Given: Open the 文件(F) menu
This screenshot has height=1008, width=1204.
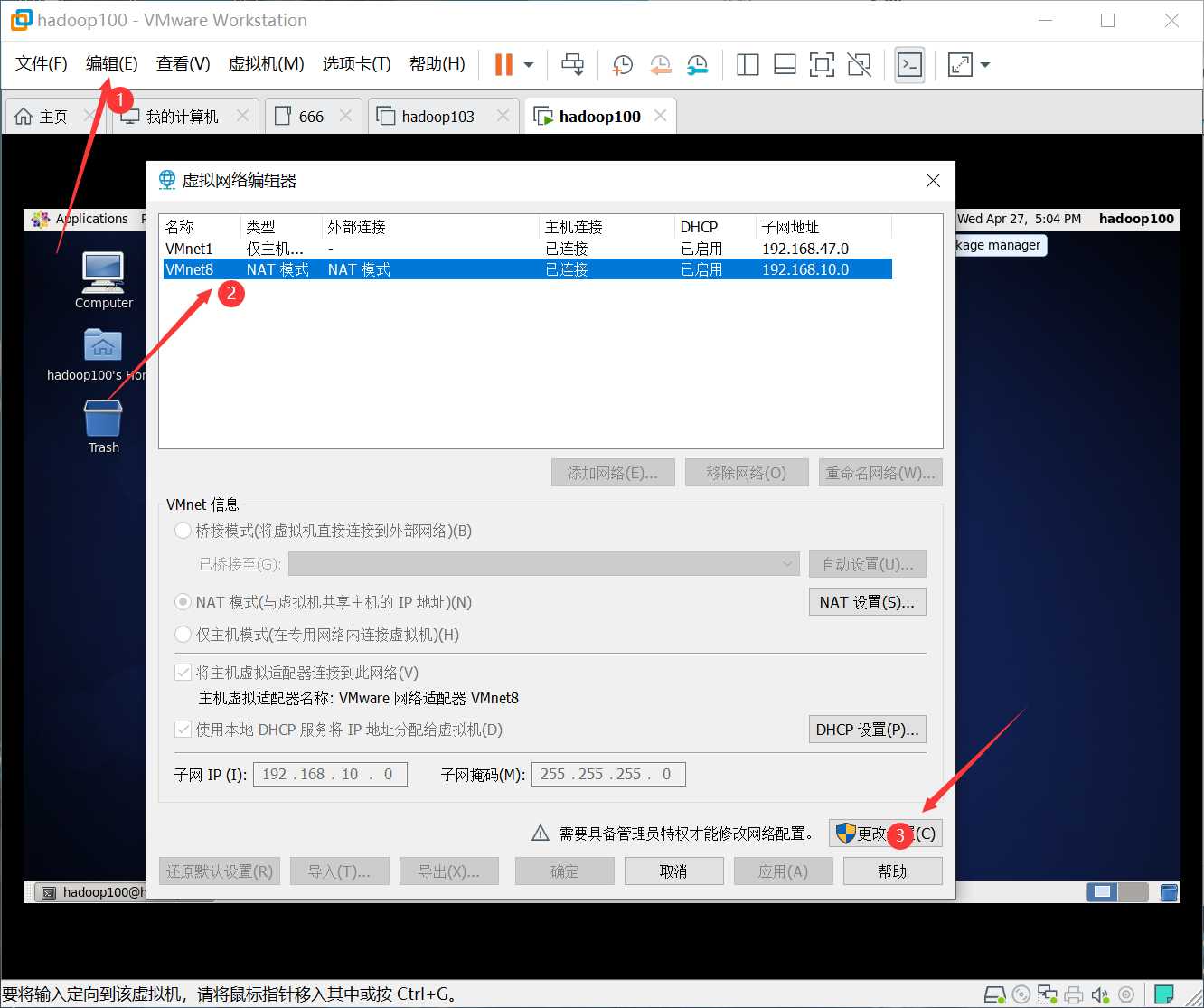Looking at the screenshot, I should [42, 63].
